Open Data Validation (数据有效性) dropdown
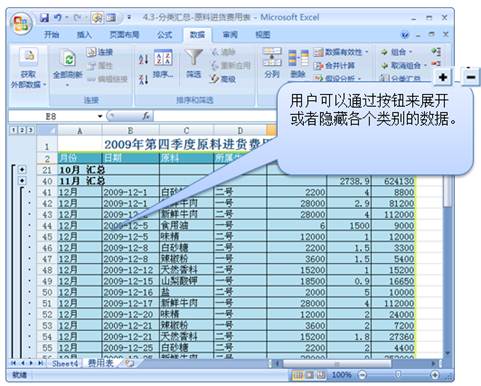Image resolution: width=481 pixels, height=386 pixels. pyautogui.click(x=367, y=52)
